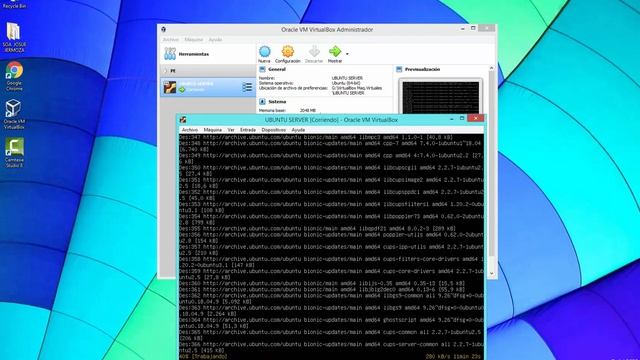Open Ayuda menu in UBUNTU SERVER window
The image size is (640, 360).
tap(298, 130)
